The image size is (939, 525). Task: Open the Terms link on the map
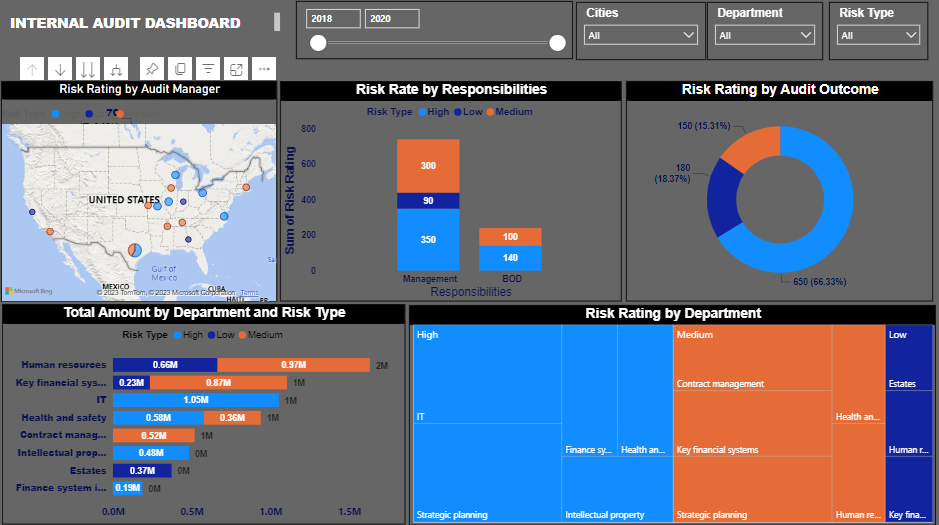click(x=249, y=293)
